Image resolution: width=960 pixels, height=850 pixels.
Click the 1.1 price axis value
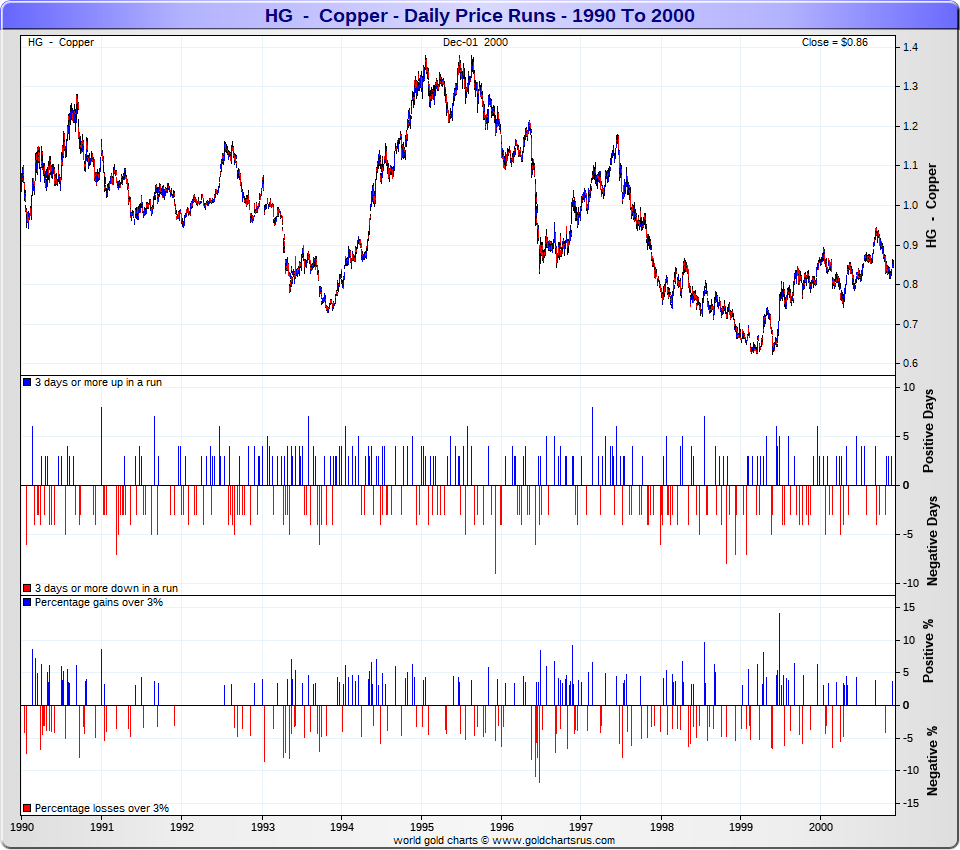[910, 165]
